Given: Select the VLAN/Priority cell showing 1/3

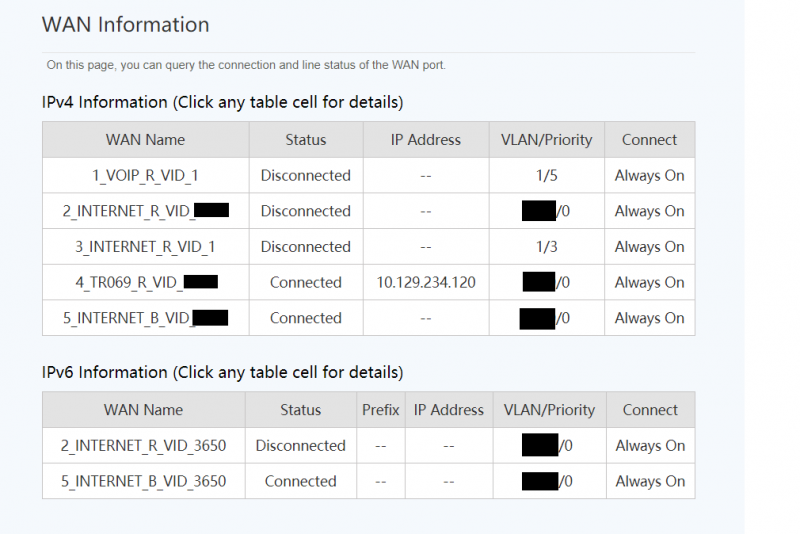Looking at the screenshot, I should (545, 247).
